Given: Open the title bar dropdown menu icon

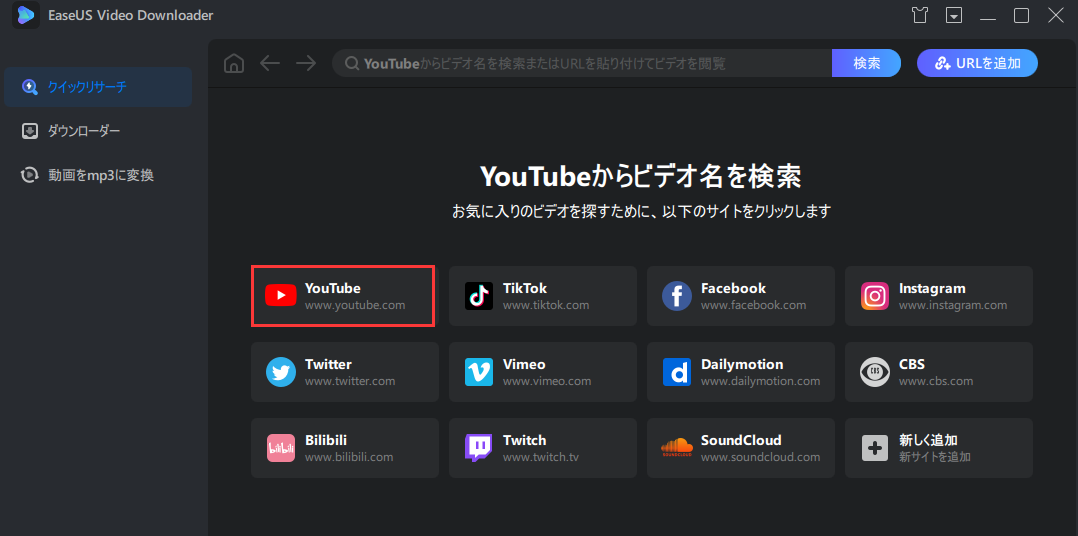Looking at the screenshot, I should [954, 15].
